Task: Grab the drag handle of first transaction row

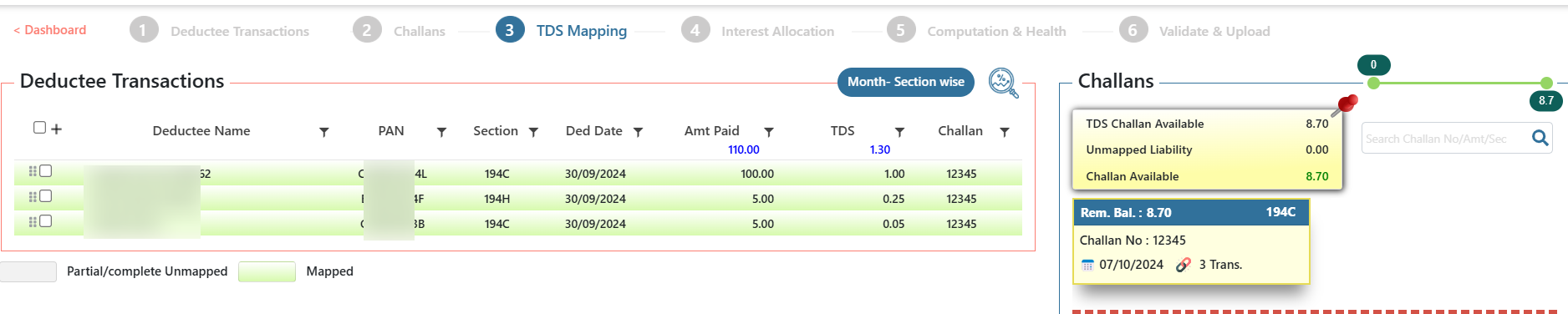Action: [33, 171]
